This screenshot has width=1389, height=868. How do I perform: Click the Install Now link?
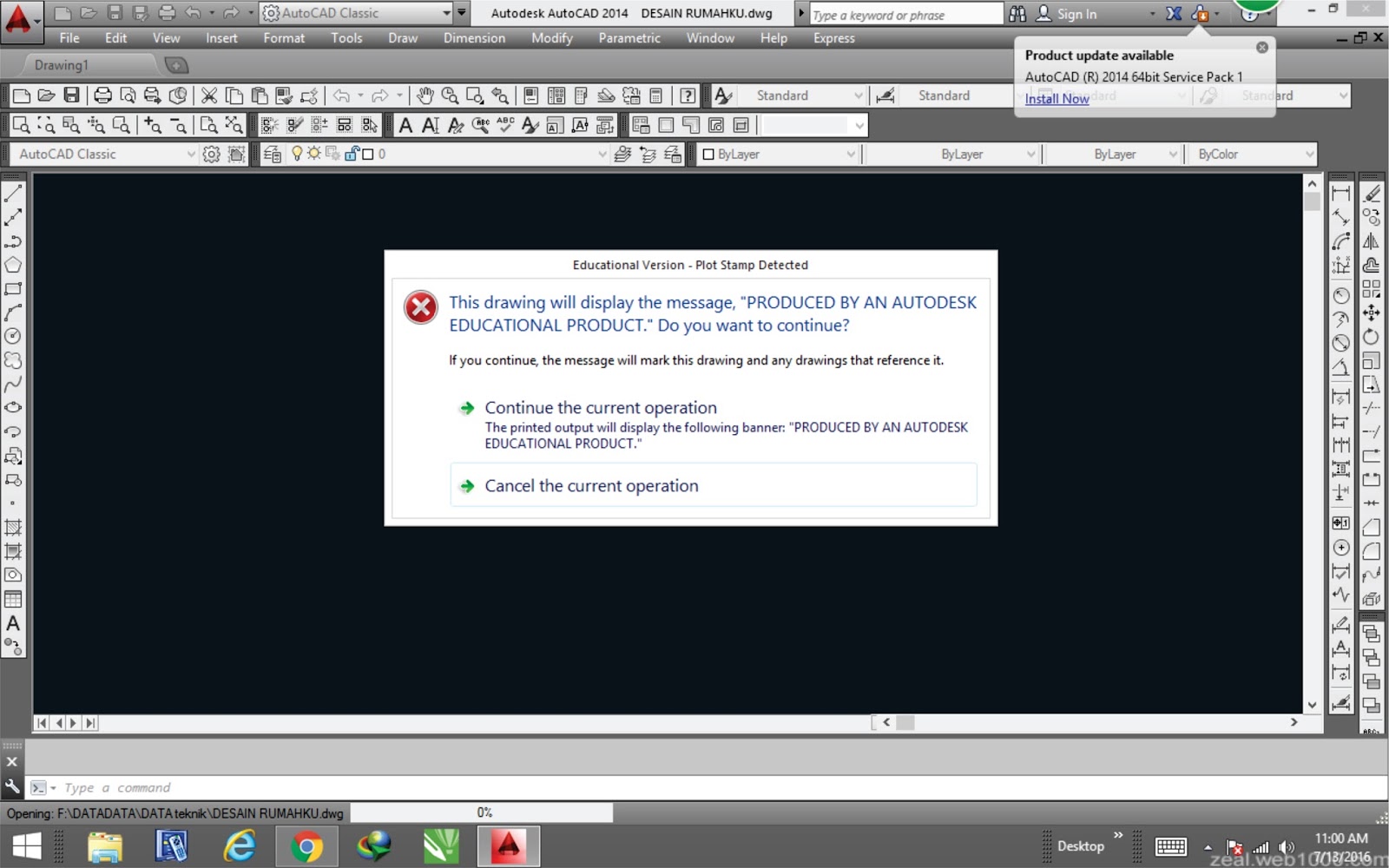[1057, 99]
